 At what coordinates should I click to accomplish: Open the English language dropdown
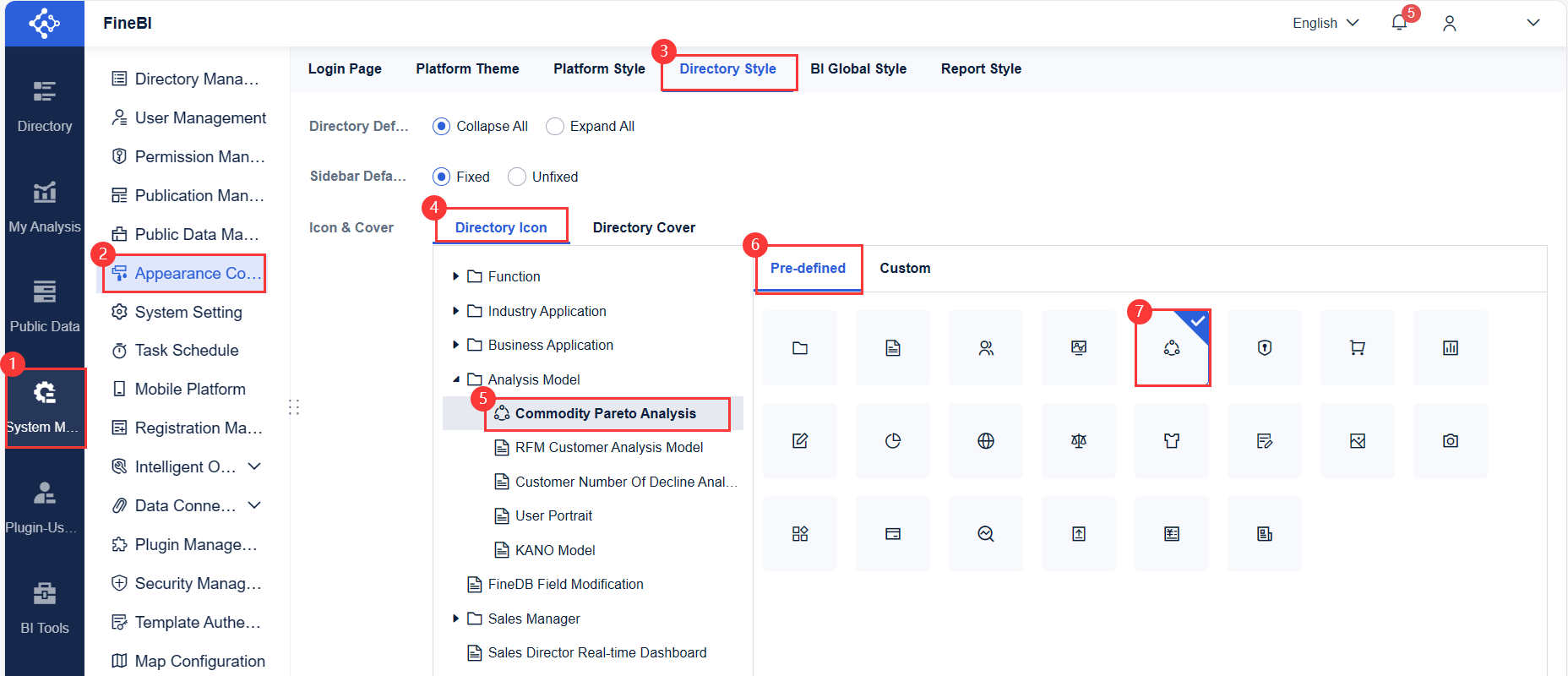(x=1325, y=23)
